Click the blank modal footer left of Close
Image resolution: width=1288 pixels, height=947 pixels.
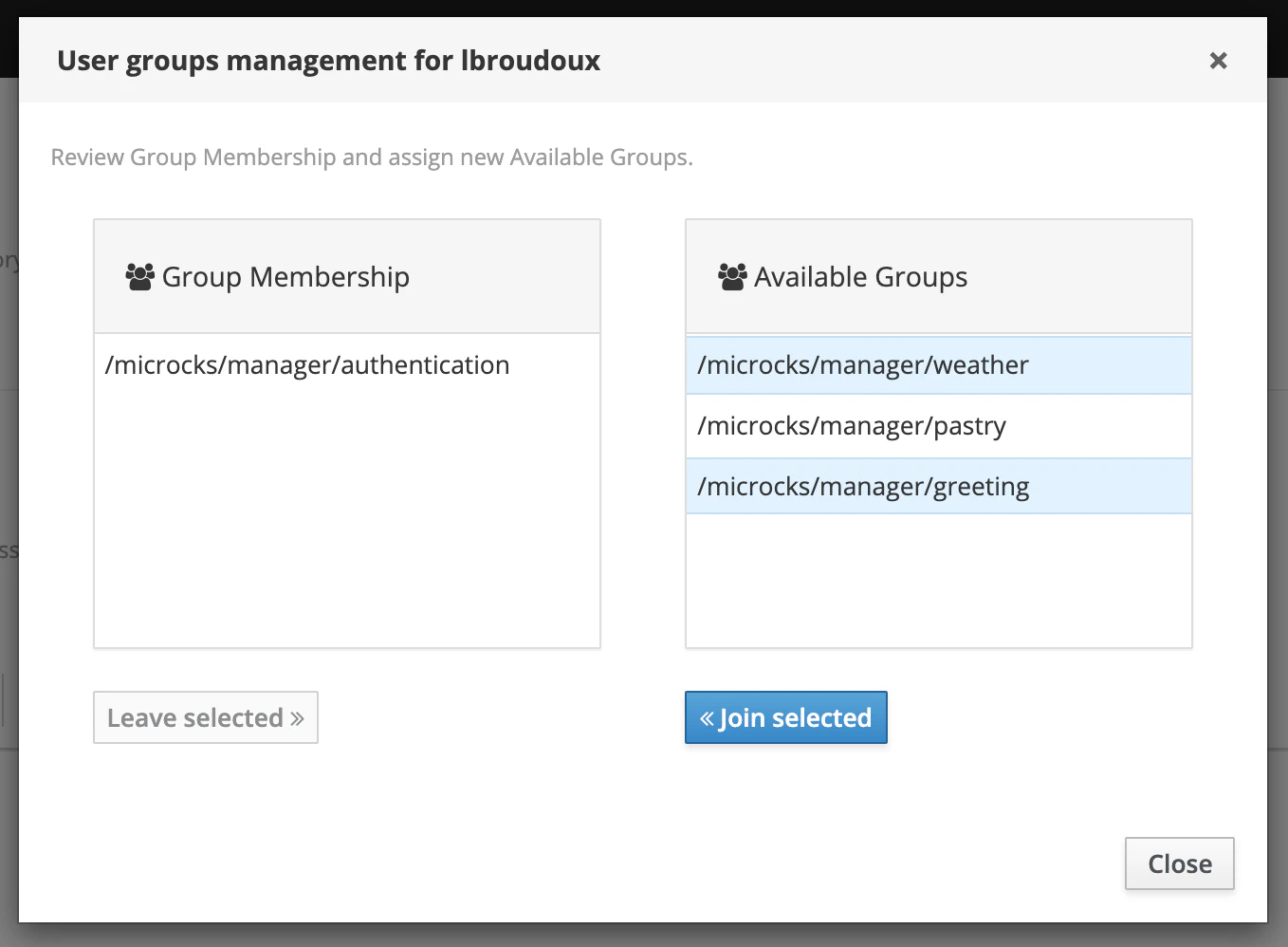(x=569, y=863)
